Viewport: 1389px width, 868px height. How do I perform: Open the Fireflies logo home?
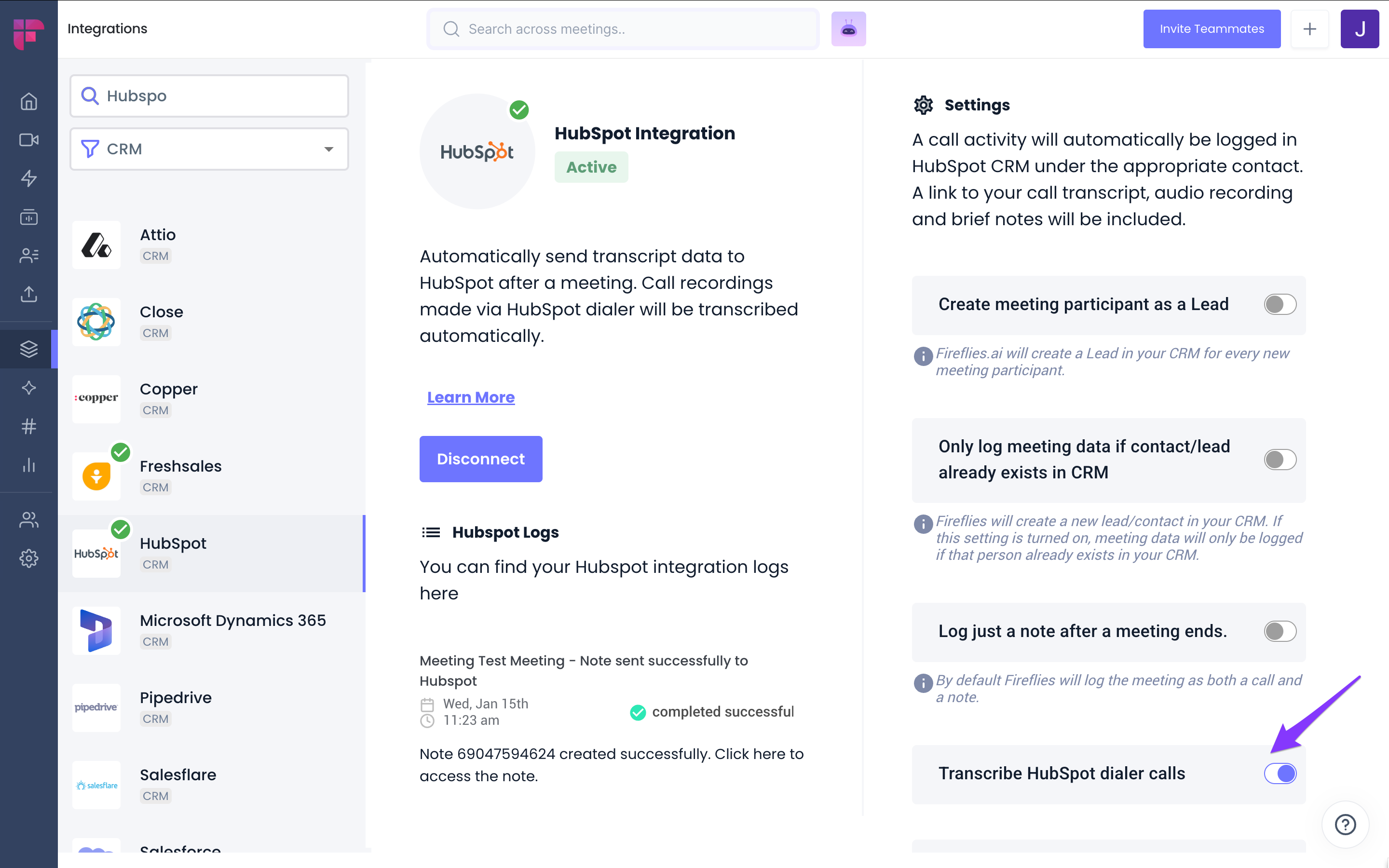29,33
